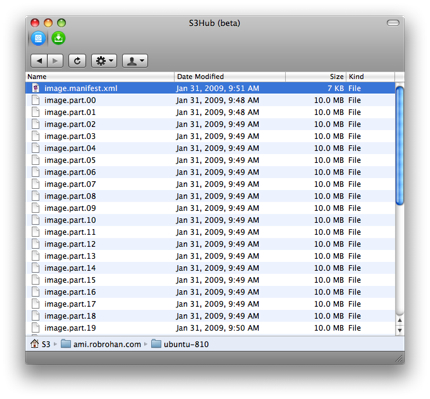Click the 9:50 AM date of image.part.19
This screenshot has width=430, height=399.
point(218,328)
